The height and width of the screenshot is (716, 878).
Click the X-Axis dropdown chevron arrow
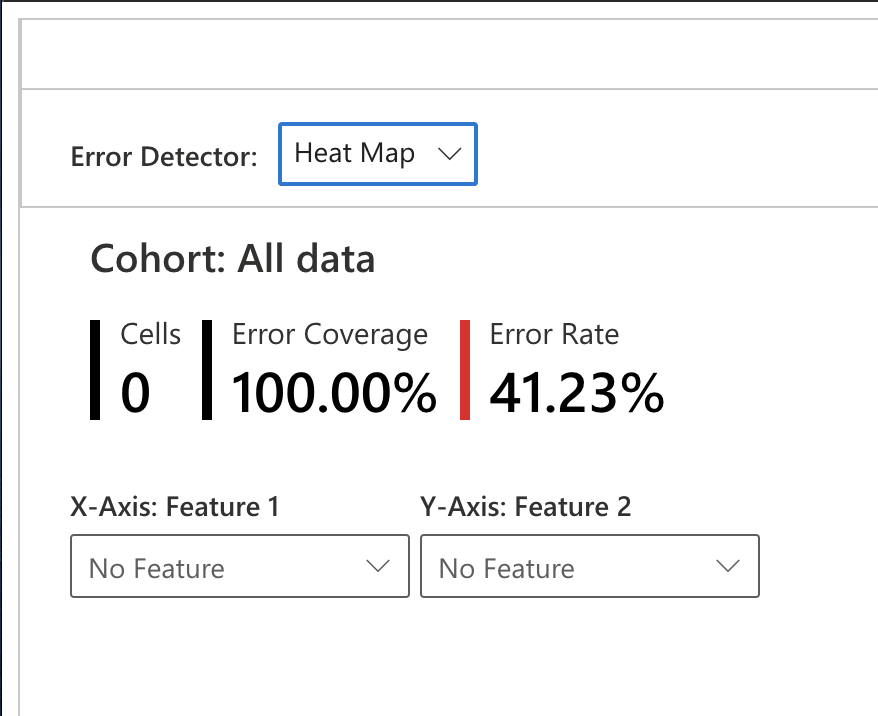[378, 566]
